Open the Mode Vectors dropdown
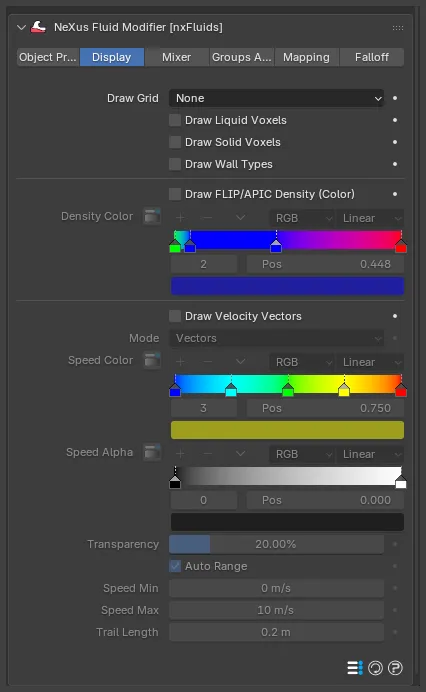This screenshot has width=426, height=692. point(276,338)
